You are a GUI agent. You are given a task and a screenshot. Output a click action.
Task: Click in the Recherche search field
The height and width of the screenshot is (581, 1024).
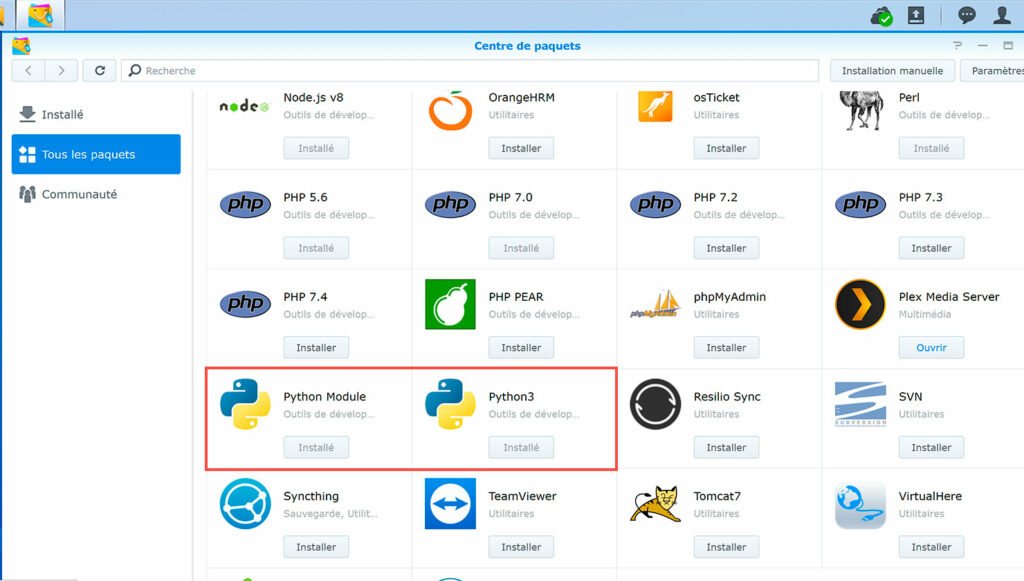470,71
